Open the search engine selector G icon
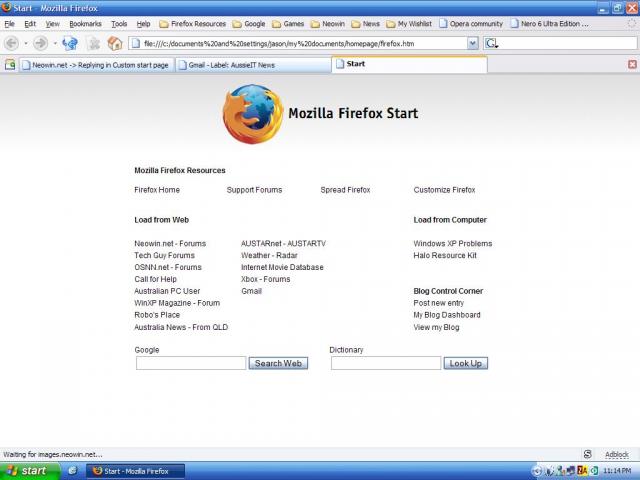Image resolution: width=640 pixels, height=480 pixels. tap(491, 43)
